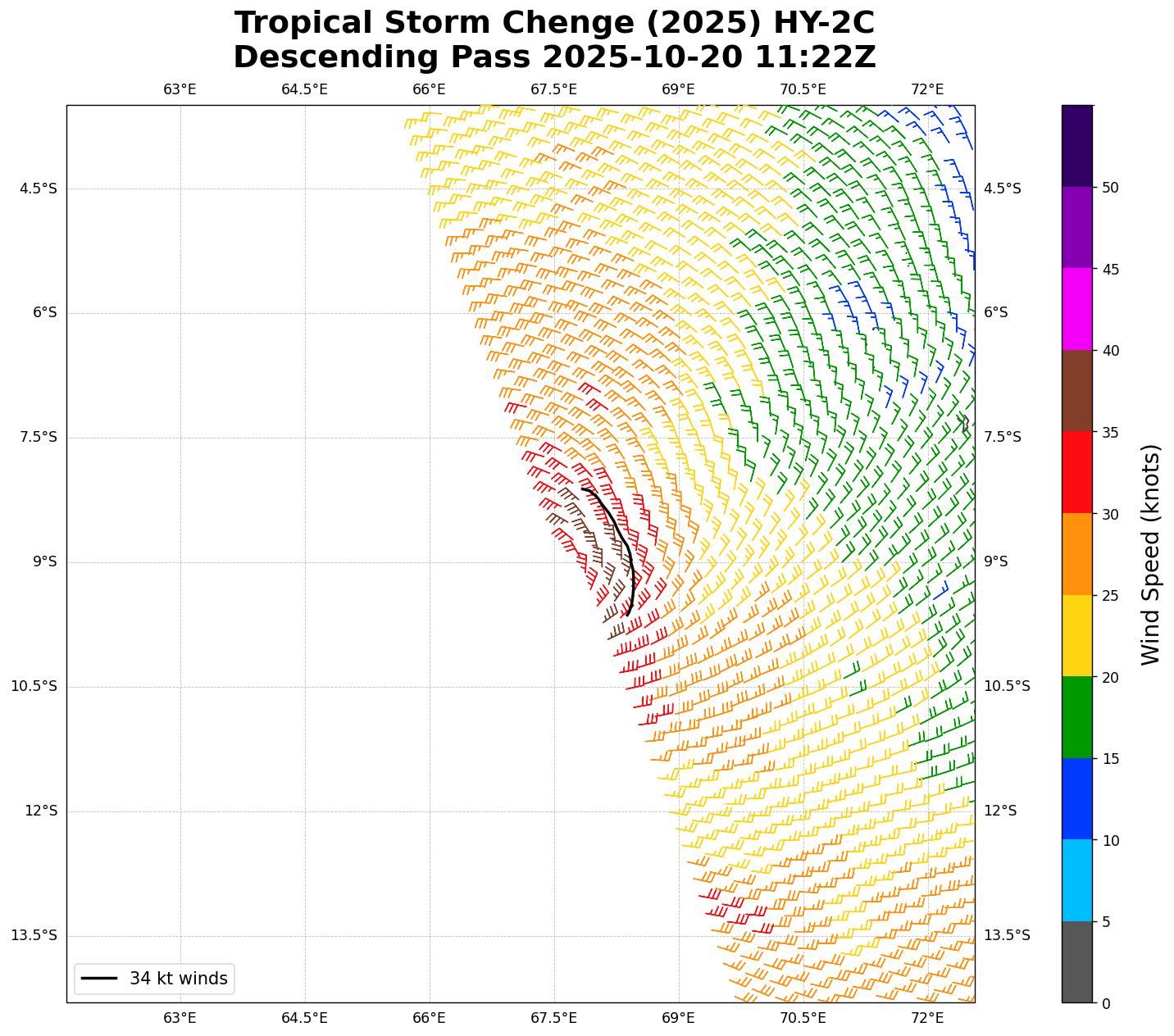Click the gray 0-5 knot colorbar segment
Viewport: 1174px width, 1036px height.
coord(1076,961)
